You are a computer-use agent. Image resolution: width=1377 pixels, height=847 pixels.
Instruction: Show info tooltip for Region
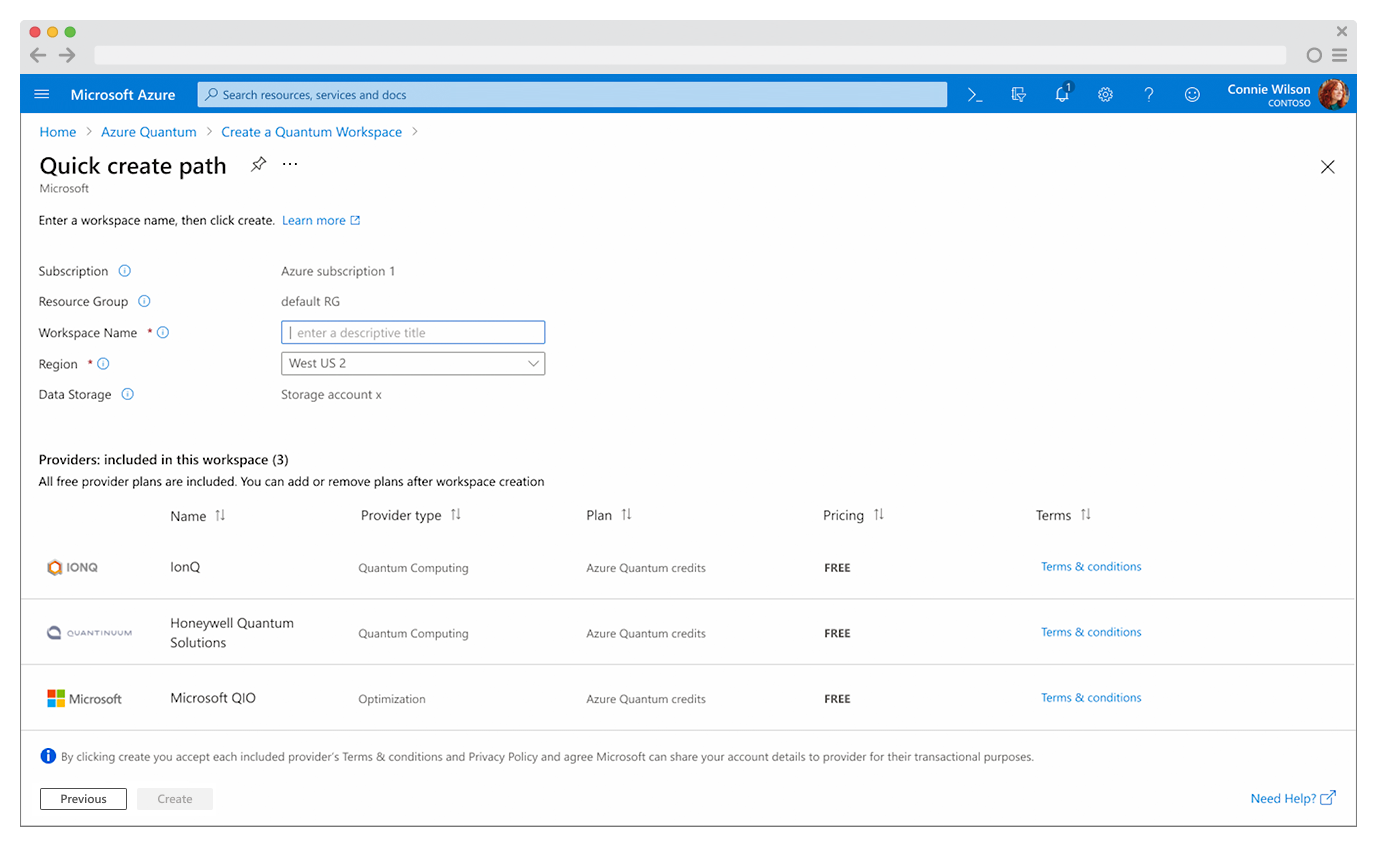pyautogui.click(x=103, y=364)
